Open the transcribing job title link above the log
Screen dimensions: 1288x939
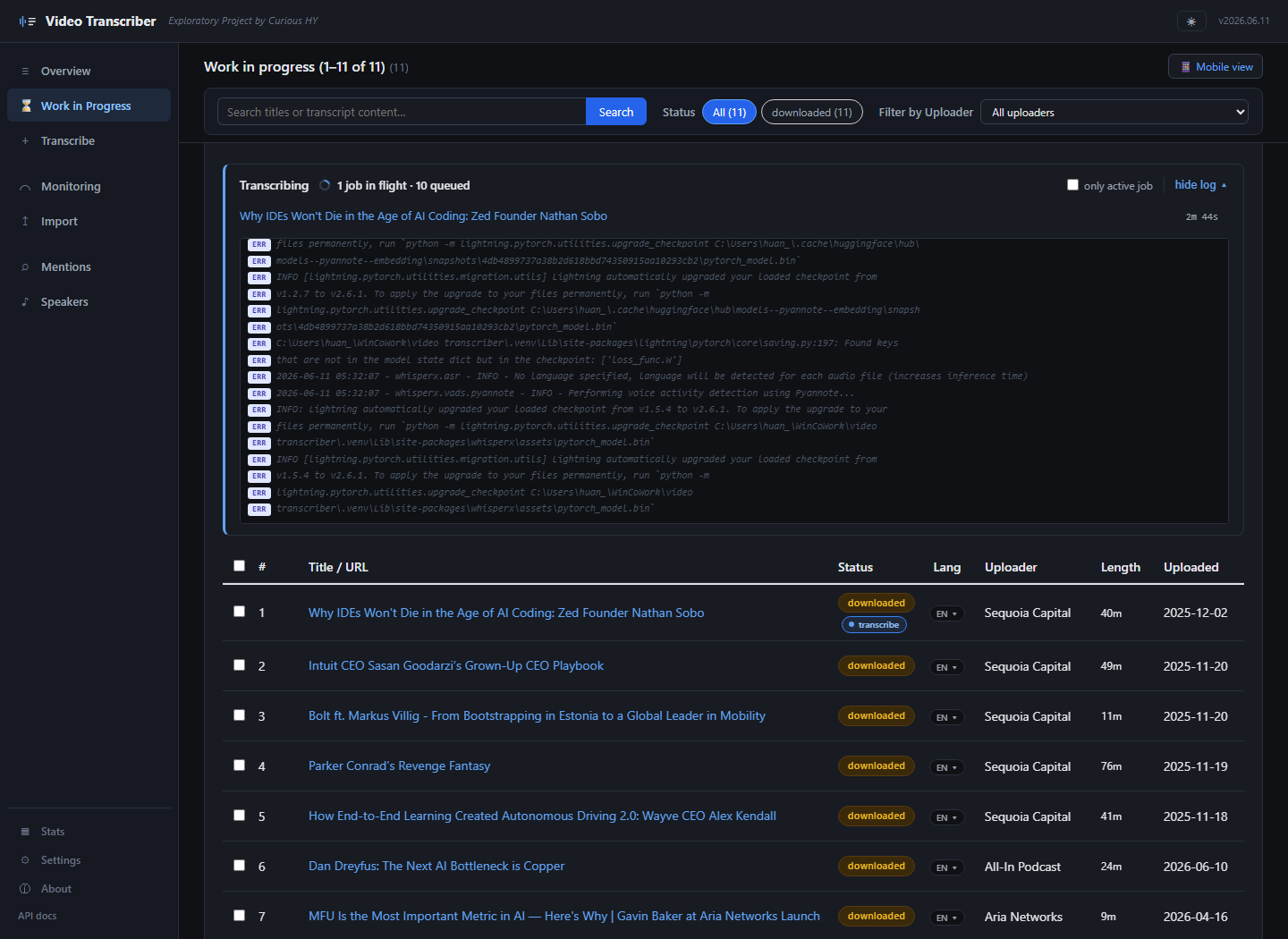[x=423, y=216]
